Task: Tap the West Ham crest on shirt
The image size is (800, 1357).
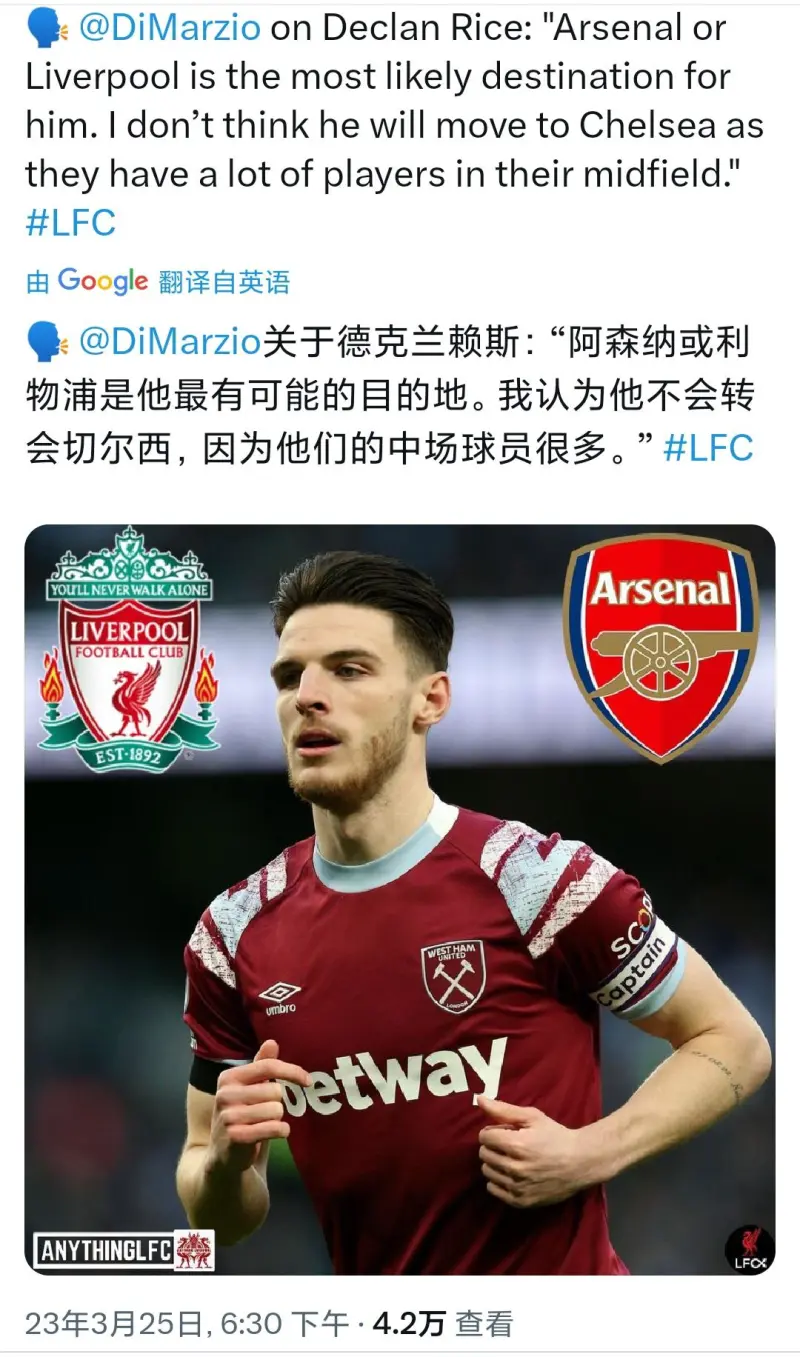Action: coord(453,975)
